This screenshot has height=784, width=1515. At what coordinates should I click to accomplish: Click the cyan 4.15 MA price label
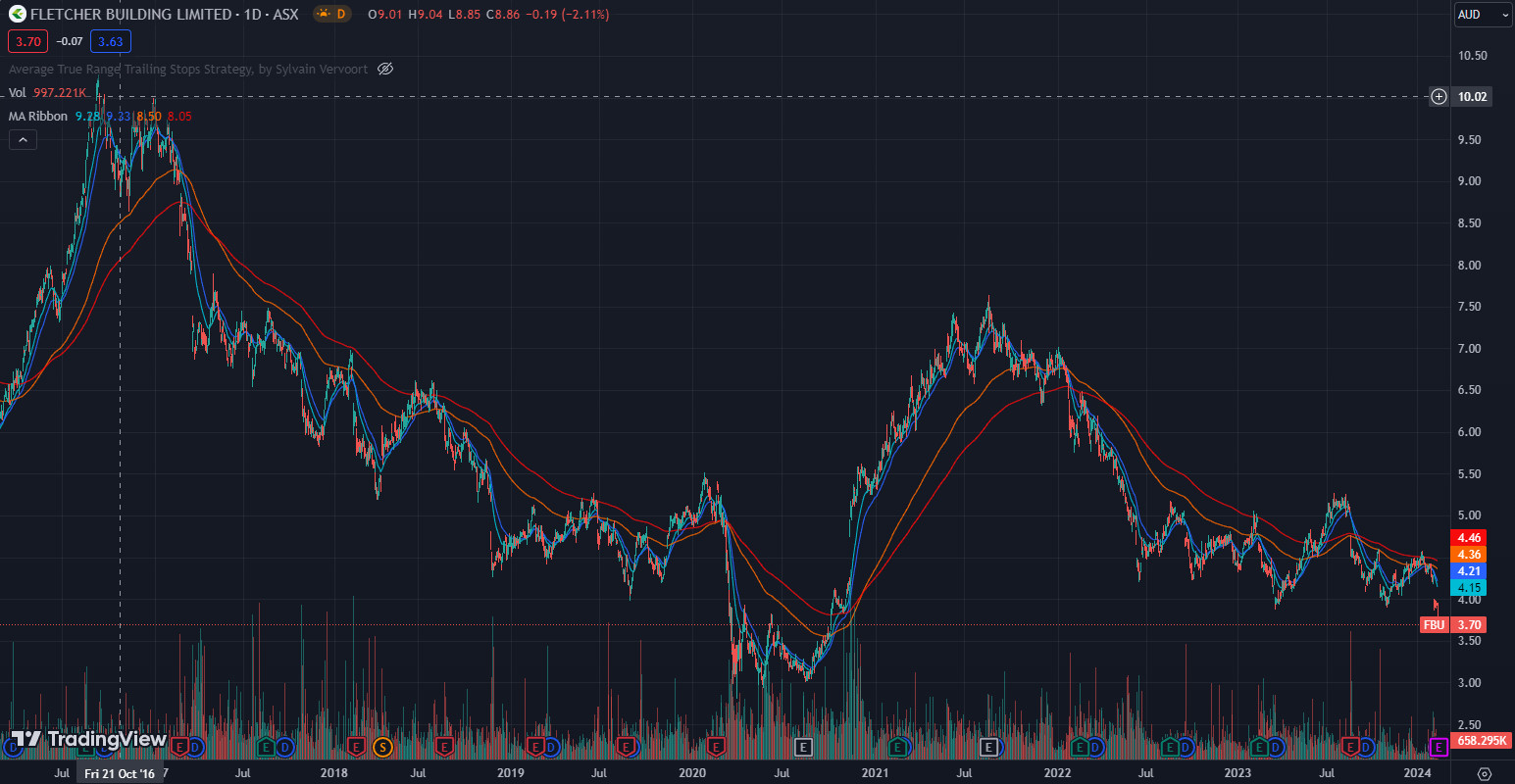point(1468,587)
